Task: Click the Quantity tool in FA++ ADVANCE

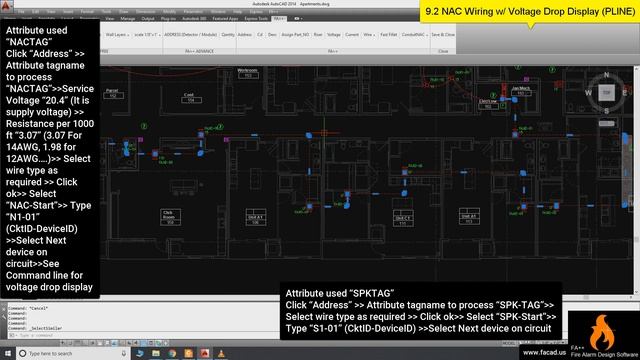Action: pyautogui.click(x=228, y=35)
